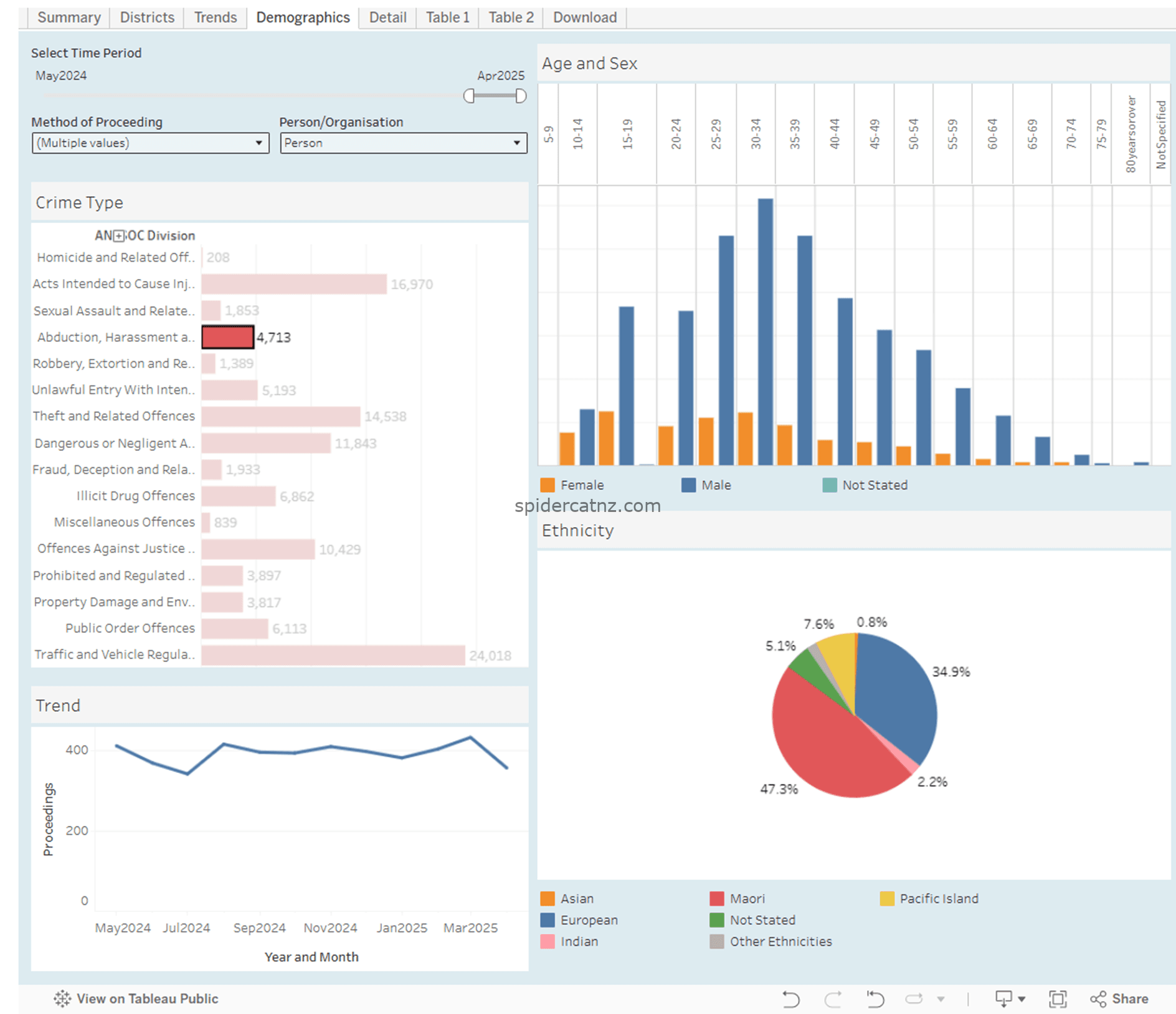Open the refresh options dropdown arrow
This screenshot has height=1014, width=1176.
(x=941, y=999)
